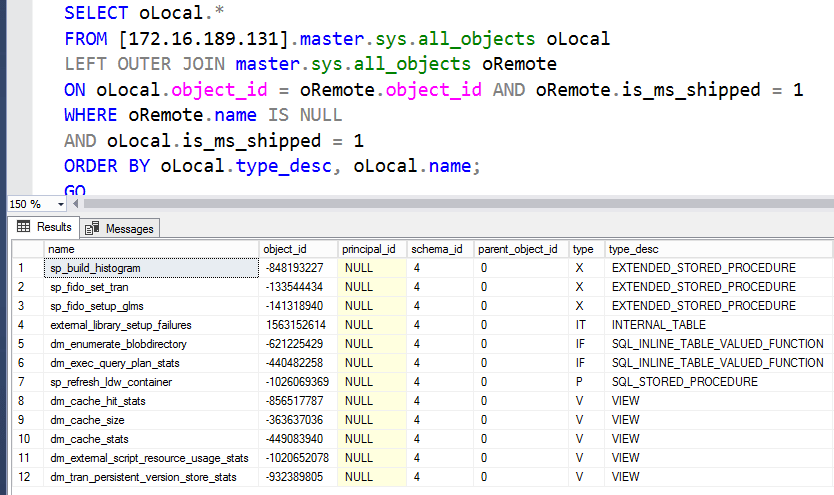Select row header number 12
This screenshot has height=495, width=834.
(x=28, y=477)
